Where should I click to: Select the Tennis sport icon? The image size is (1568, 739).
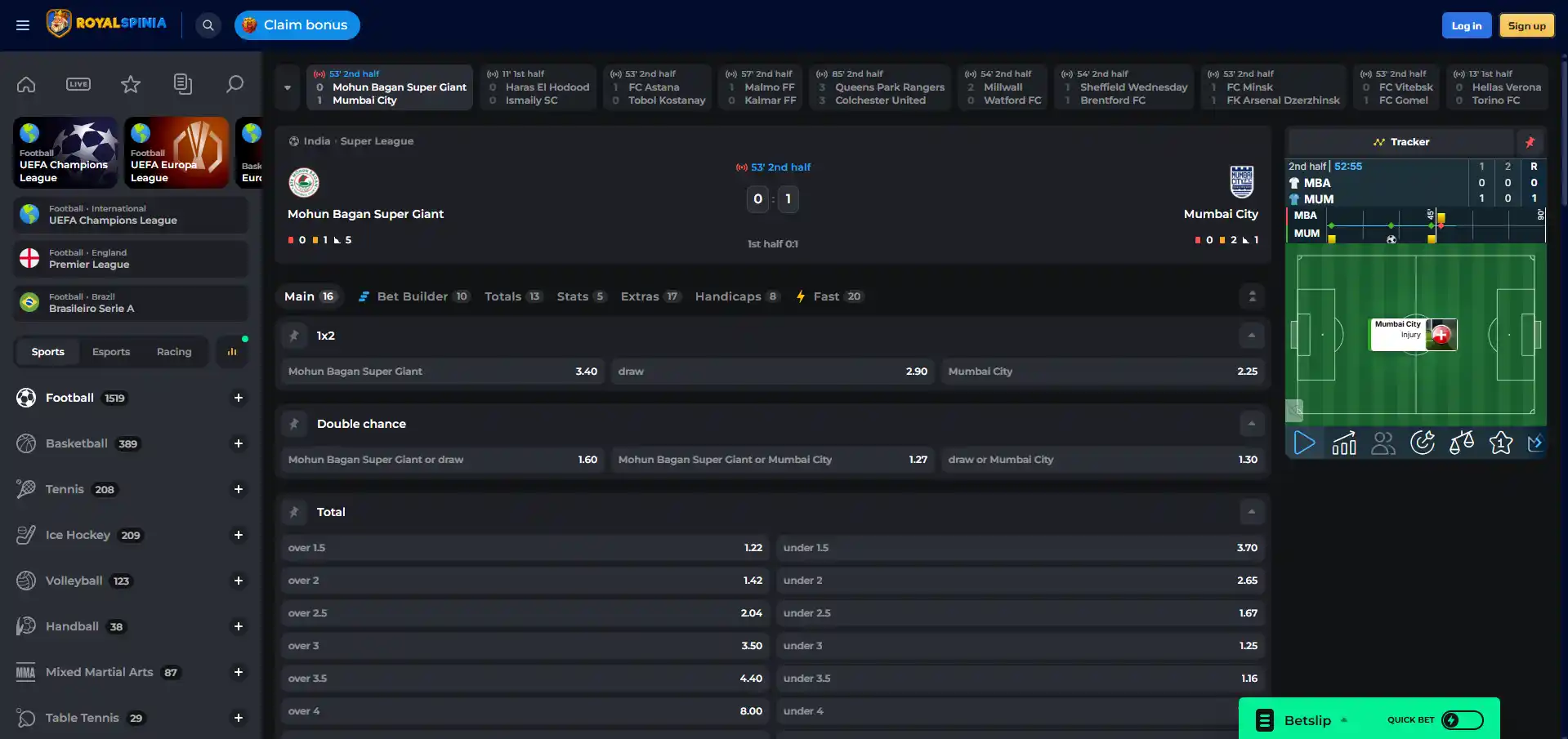click(x=26, y=489)
